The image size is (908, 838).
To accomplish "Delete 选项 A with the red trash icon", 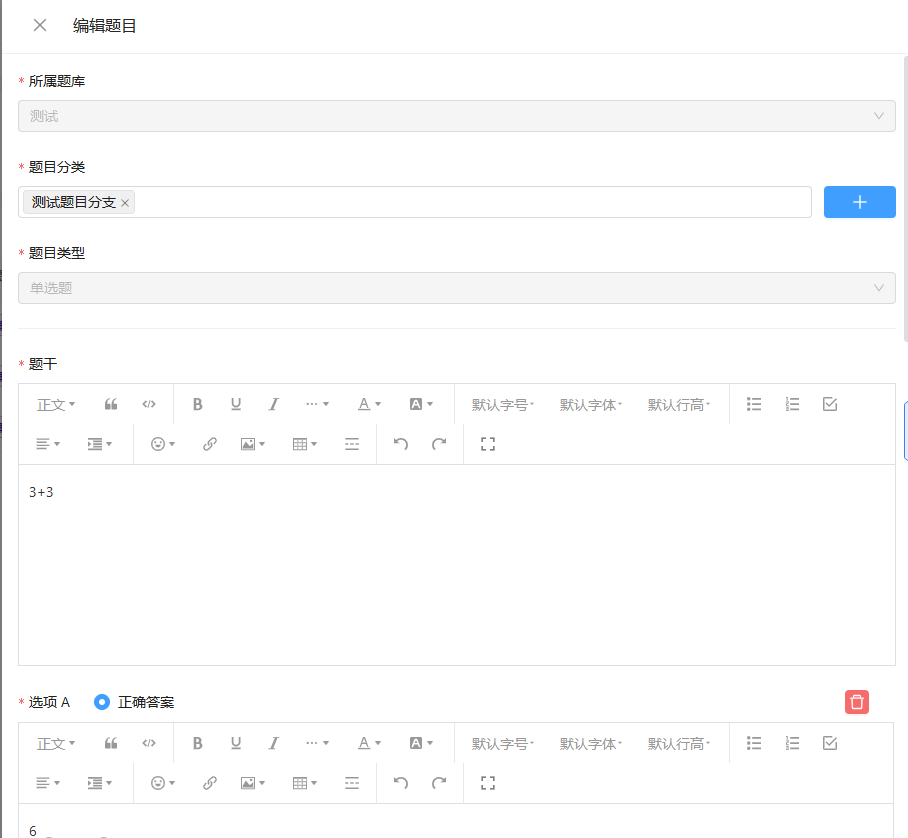I will 856,702.
